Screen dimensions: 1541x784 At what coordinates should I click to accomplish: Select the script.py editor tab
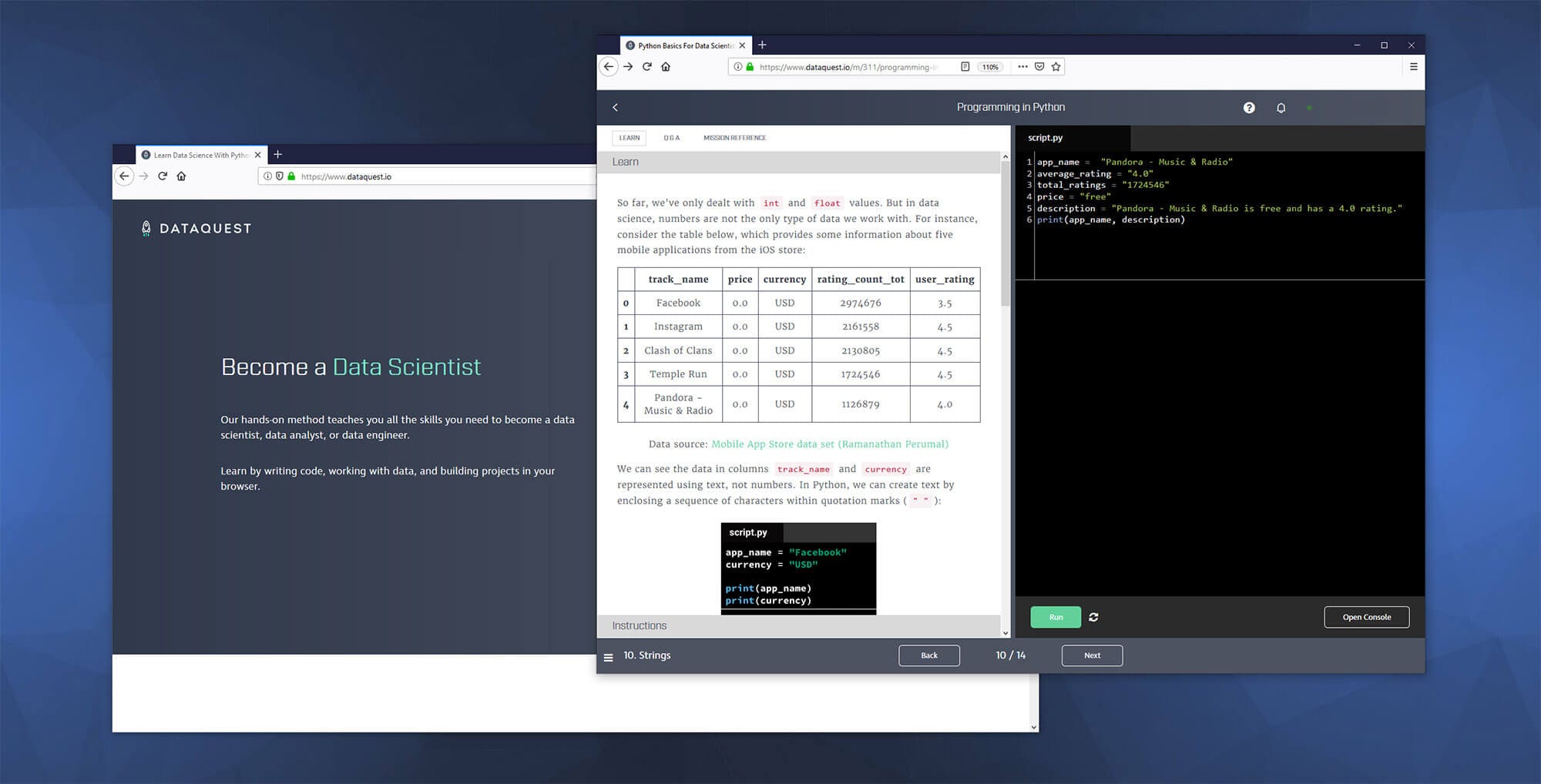click(x=1045, y=138)
